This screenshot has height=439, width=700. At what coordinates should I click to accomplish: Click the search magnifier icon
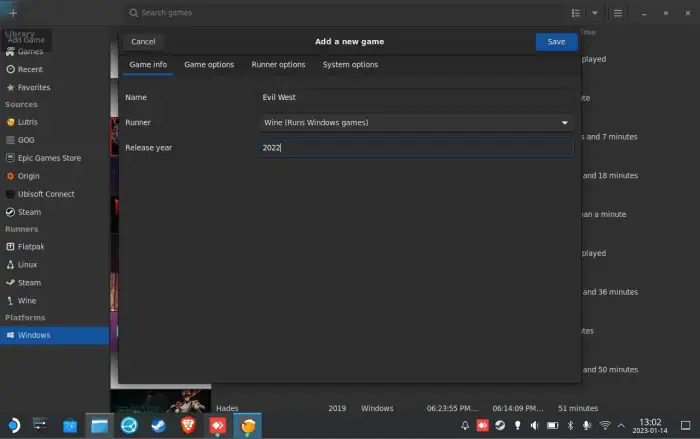click(x=133, y=13)
